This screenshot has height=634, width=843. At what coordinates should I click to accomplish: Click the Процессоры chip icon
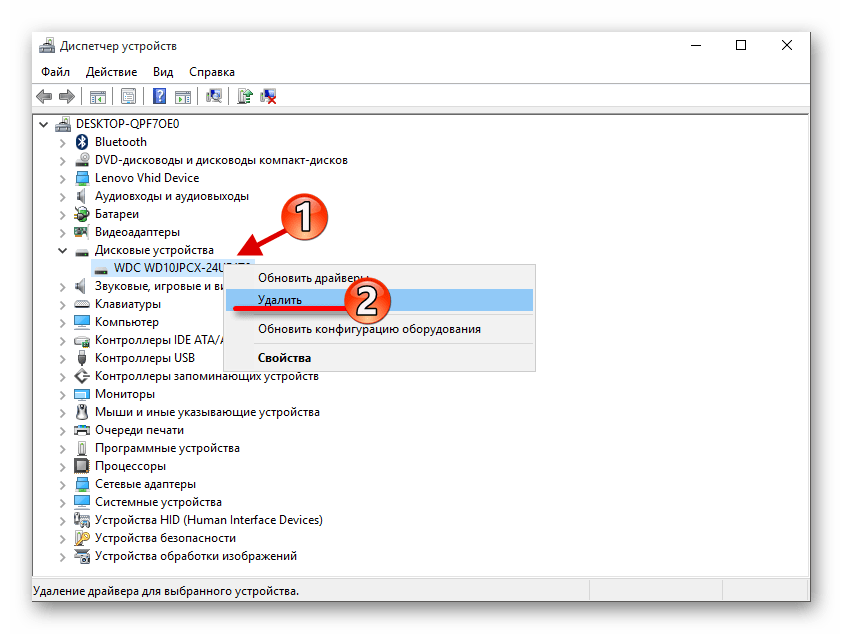click(82, 466)
